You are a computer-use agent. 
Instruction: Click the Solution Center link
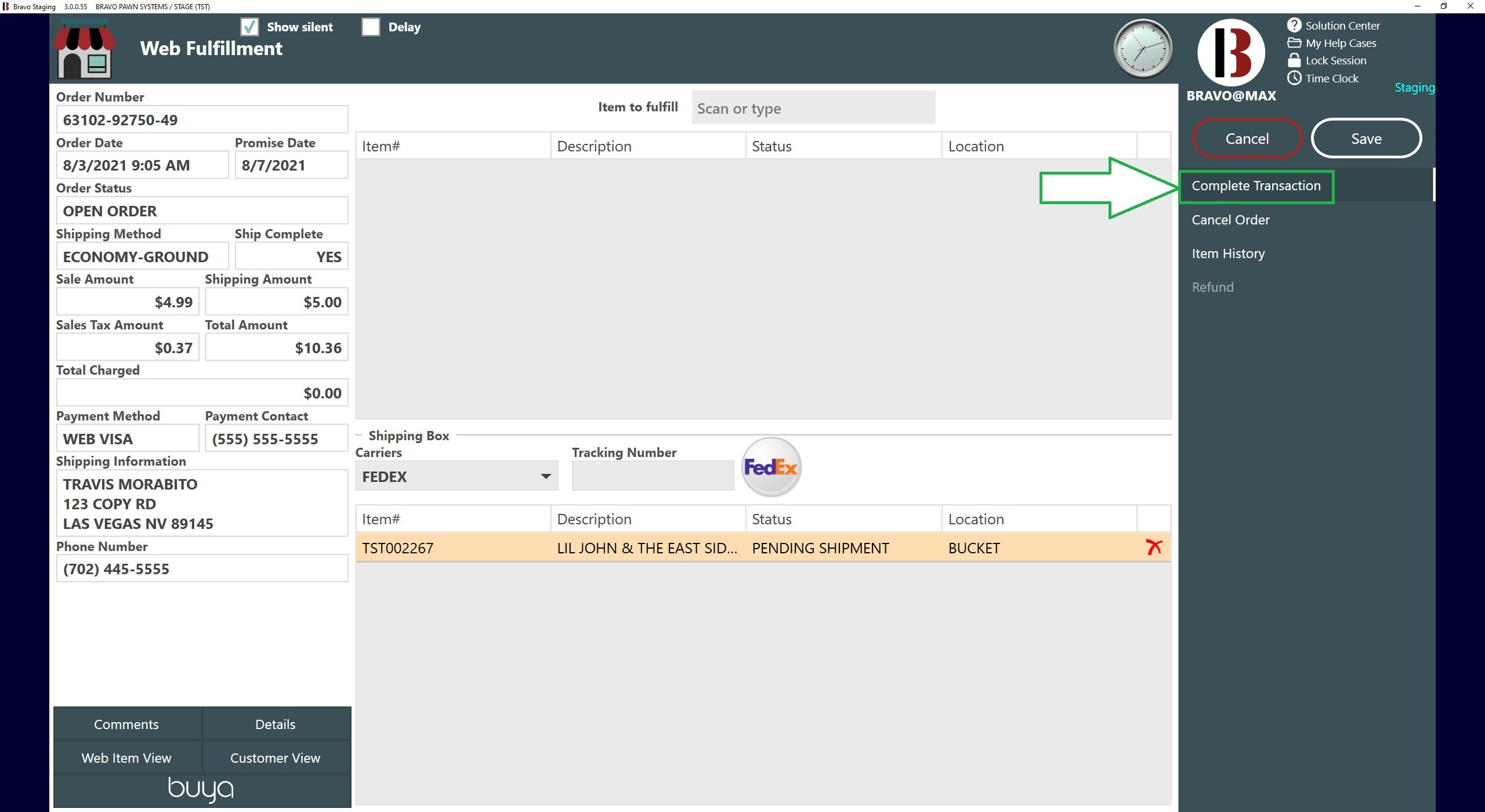click(1342, 26)
